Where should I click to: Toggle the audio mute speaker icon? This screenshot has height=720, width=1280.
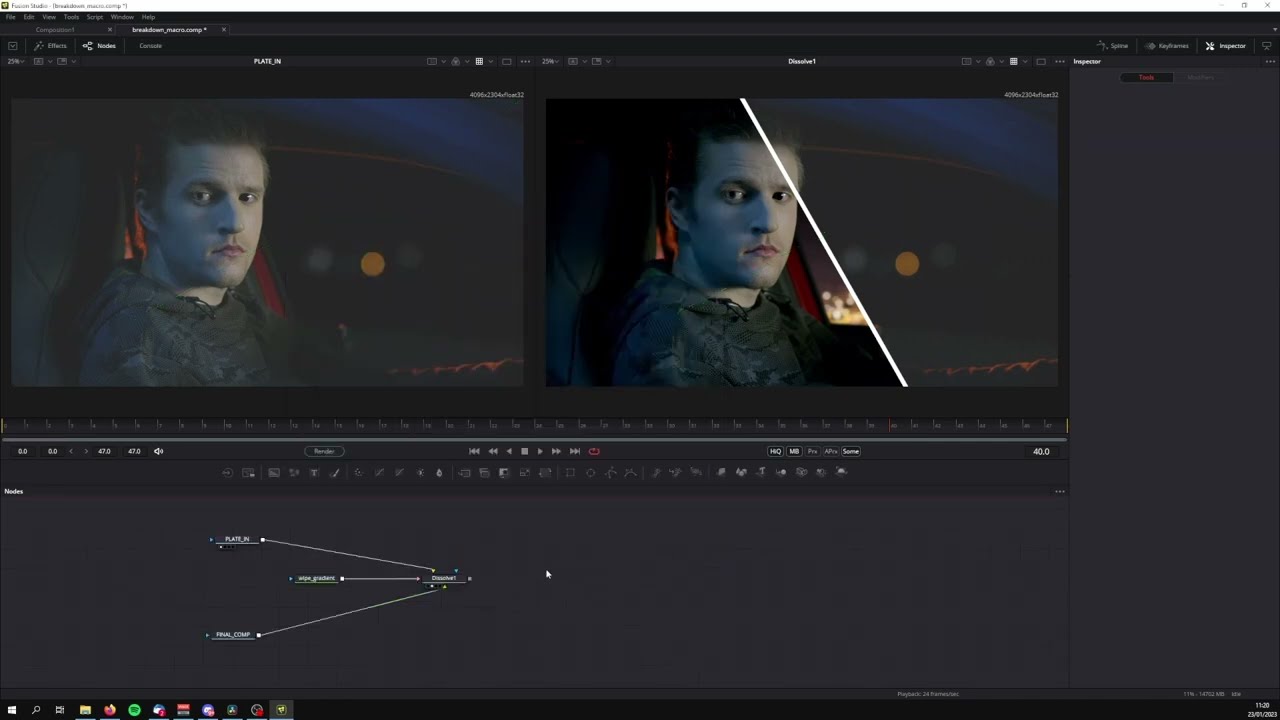(x=158, y=451)
